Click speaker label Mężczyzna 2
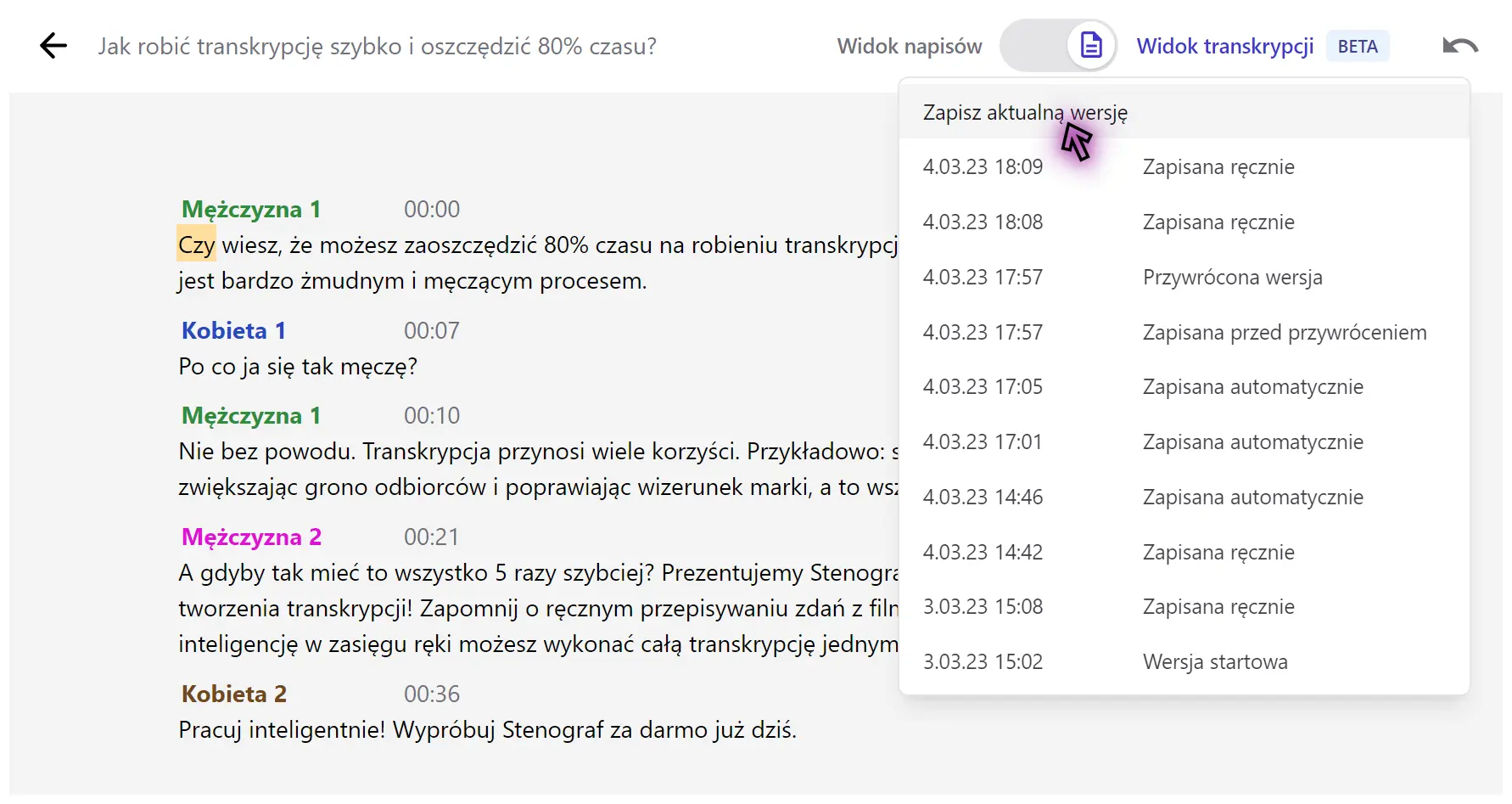 251,537
